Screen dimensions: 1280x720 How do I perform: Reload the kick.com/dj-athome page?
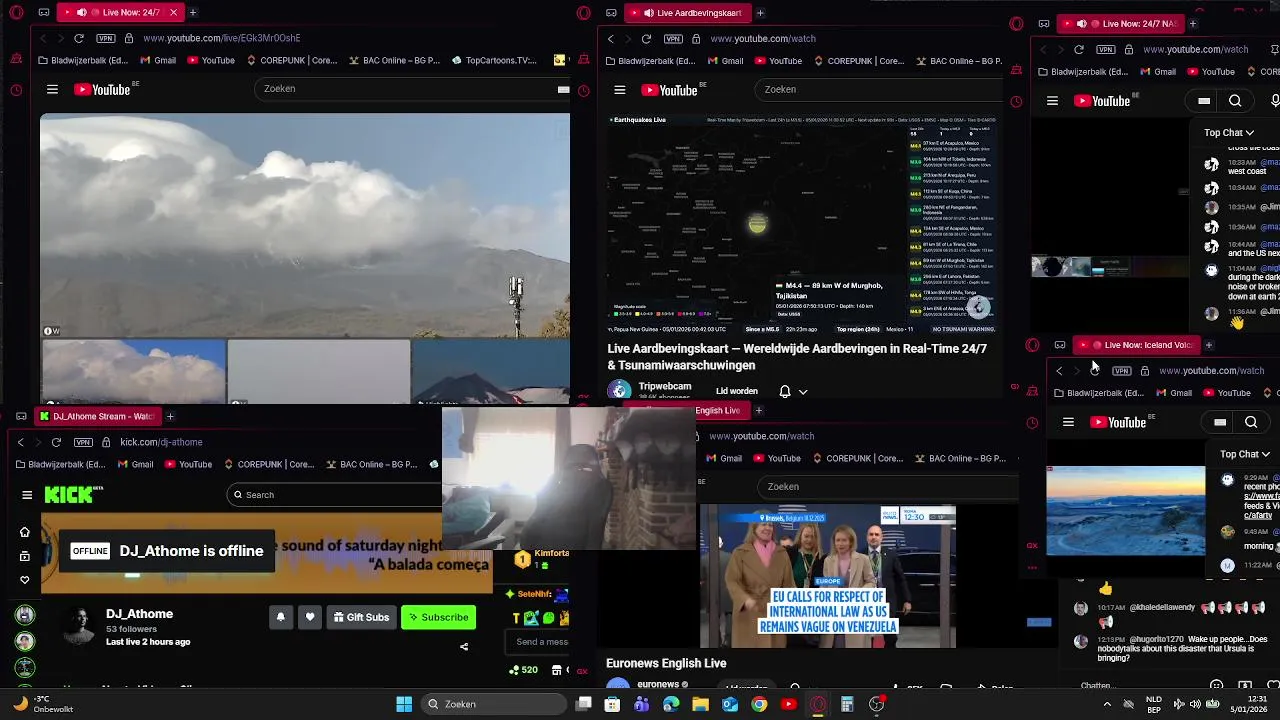(56, 442)
